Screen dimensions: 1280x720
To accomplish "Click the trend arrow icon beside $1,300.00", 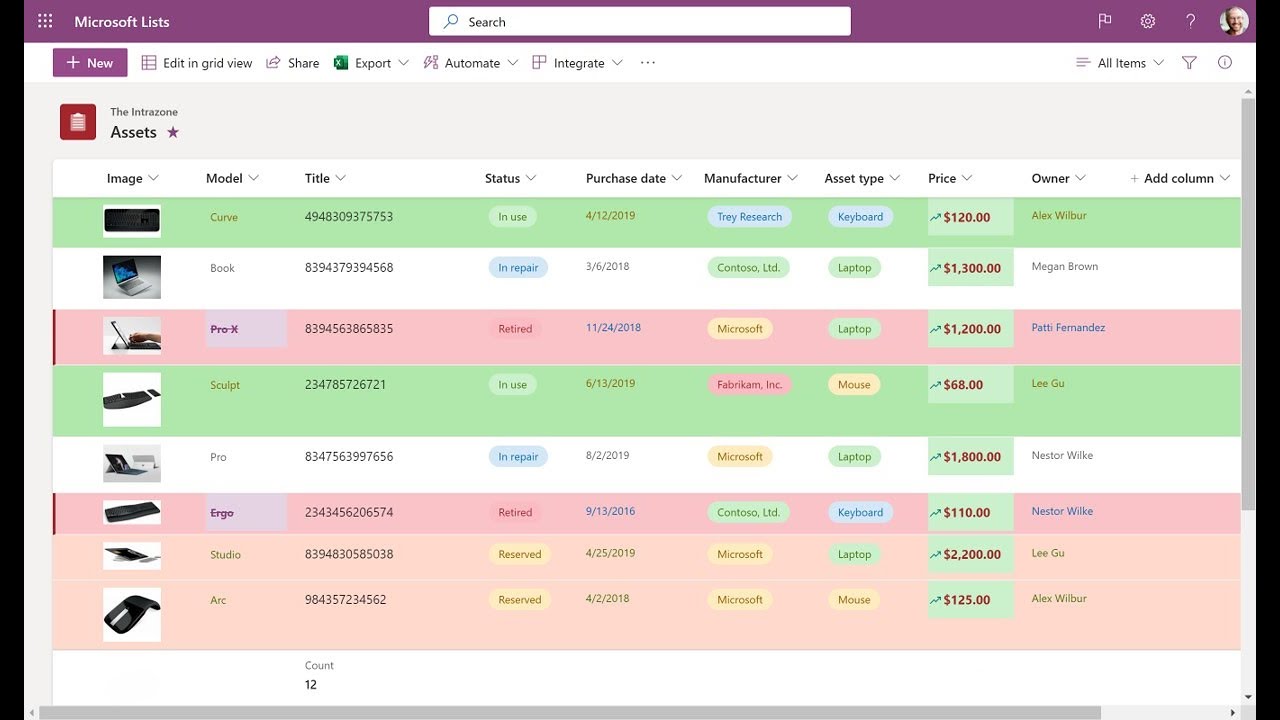I will 936,268.
